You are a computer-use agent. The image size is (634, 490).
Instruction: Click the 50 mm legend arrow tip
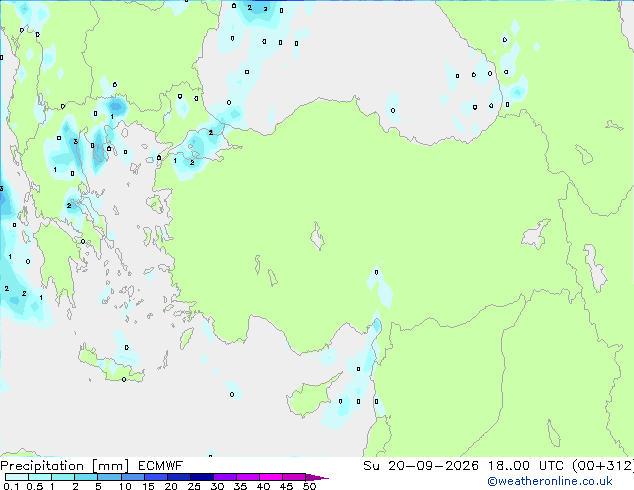(x=317, y=477)
